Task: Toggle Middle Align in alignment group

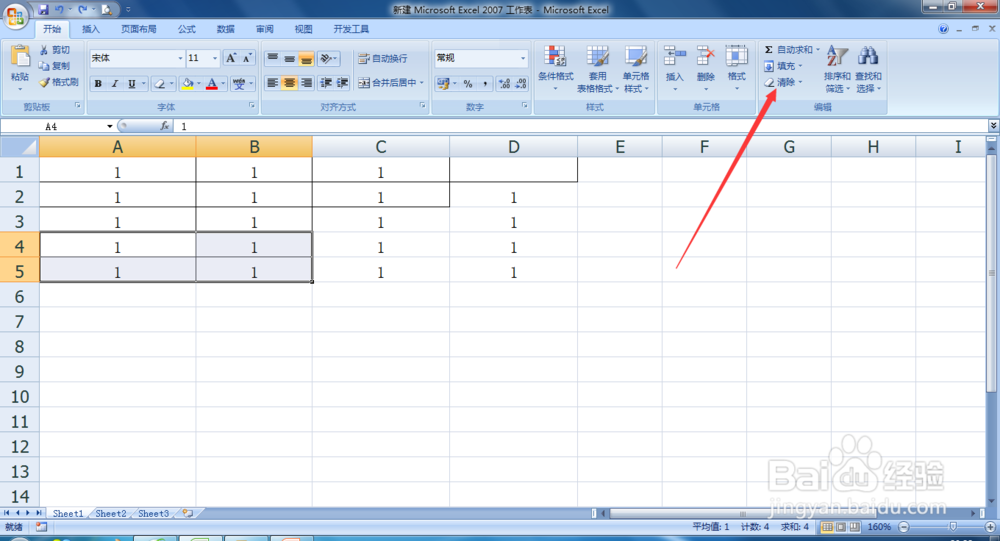Action: click(289, 59)
